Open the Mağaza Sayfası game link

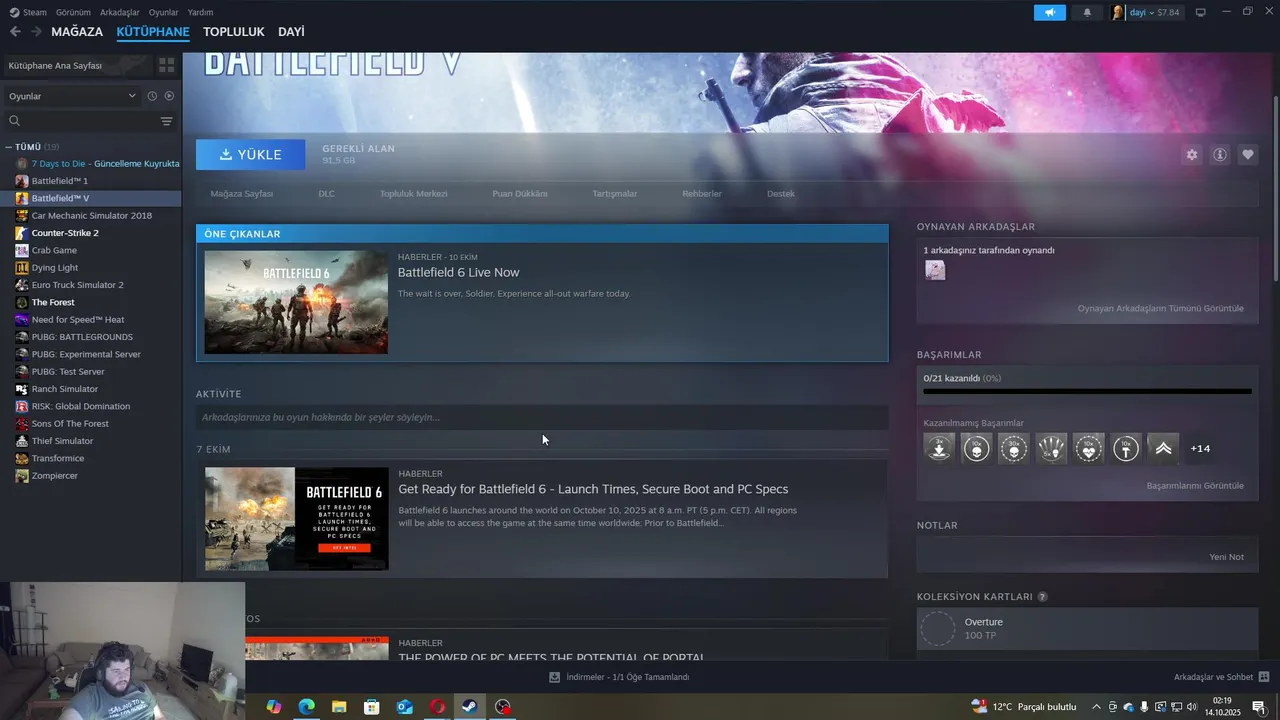tap(241, 194)
